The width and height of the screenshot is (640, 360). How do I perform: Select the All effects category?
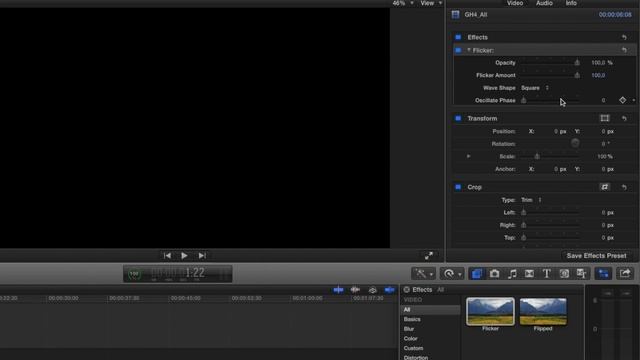[430, 310]
